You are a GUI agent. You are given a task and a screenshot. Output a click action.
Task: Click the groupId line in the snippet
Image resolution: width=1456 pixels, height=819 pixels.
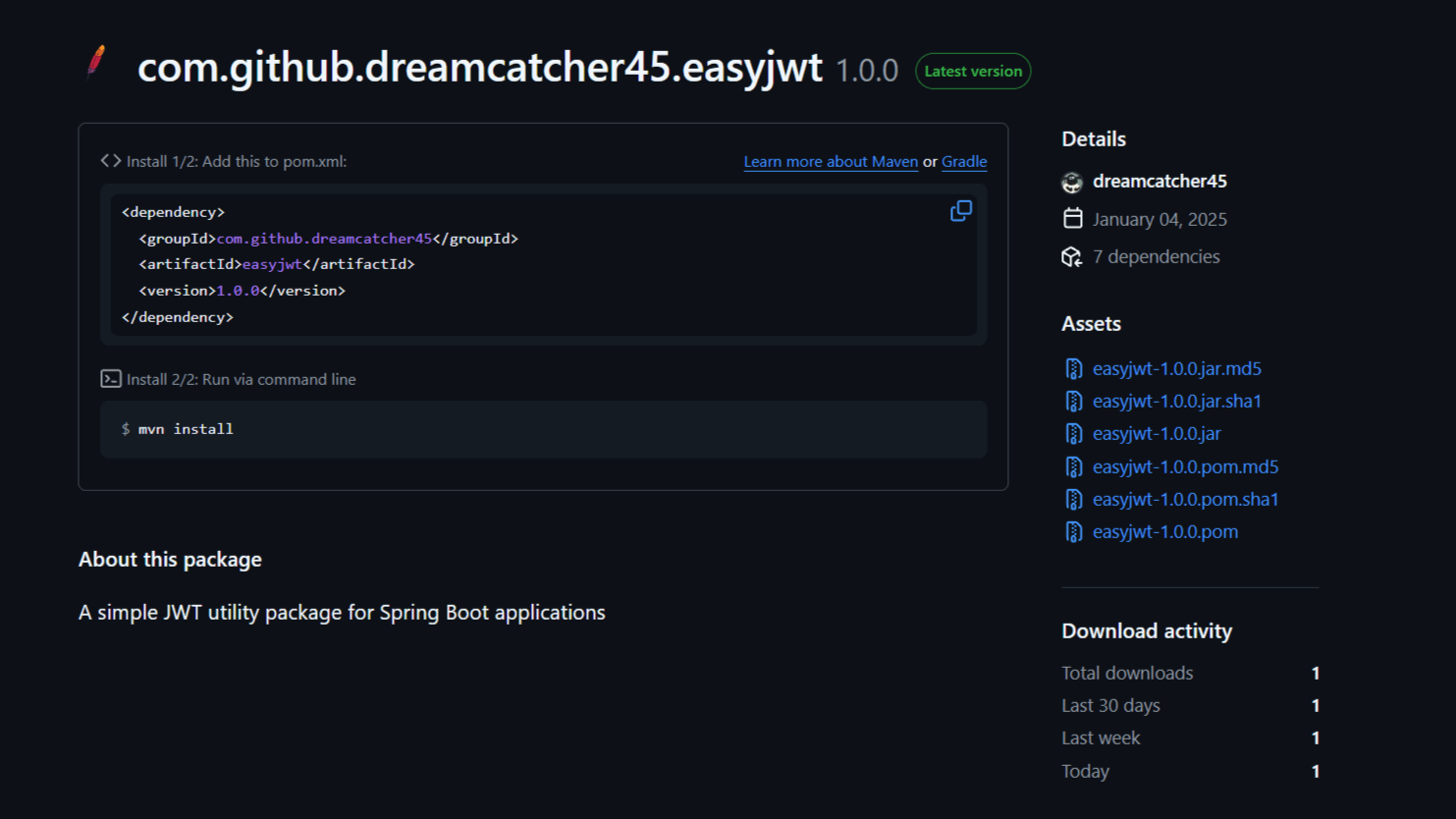[328, 239]
